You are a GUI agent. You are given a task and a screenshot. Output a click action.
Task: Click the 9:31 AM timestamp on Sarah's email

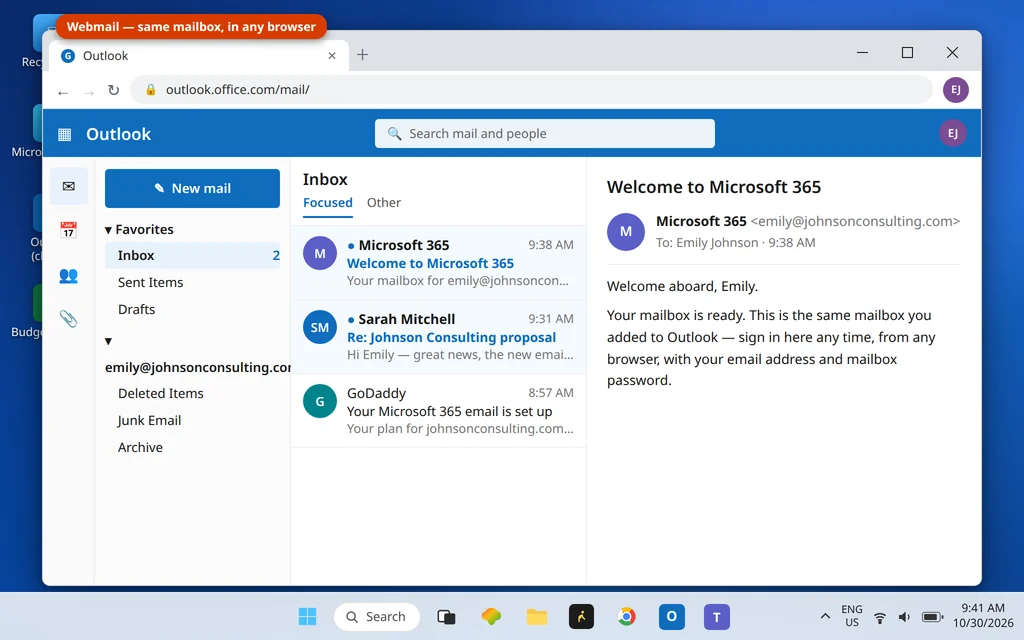(551, 319)
